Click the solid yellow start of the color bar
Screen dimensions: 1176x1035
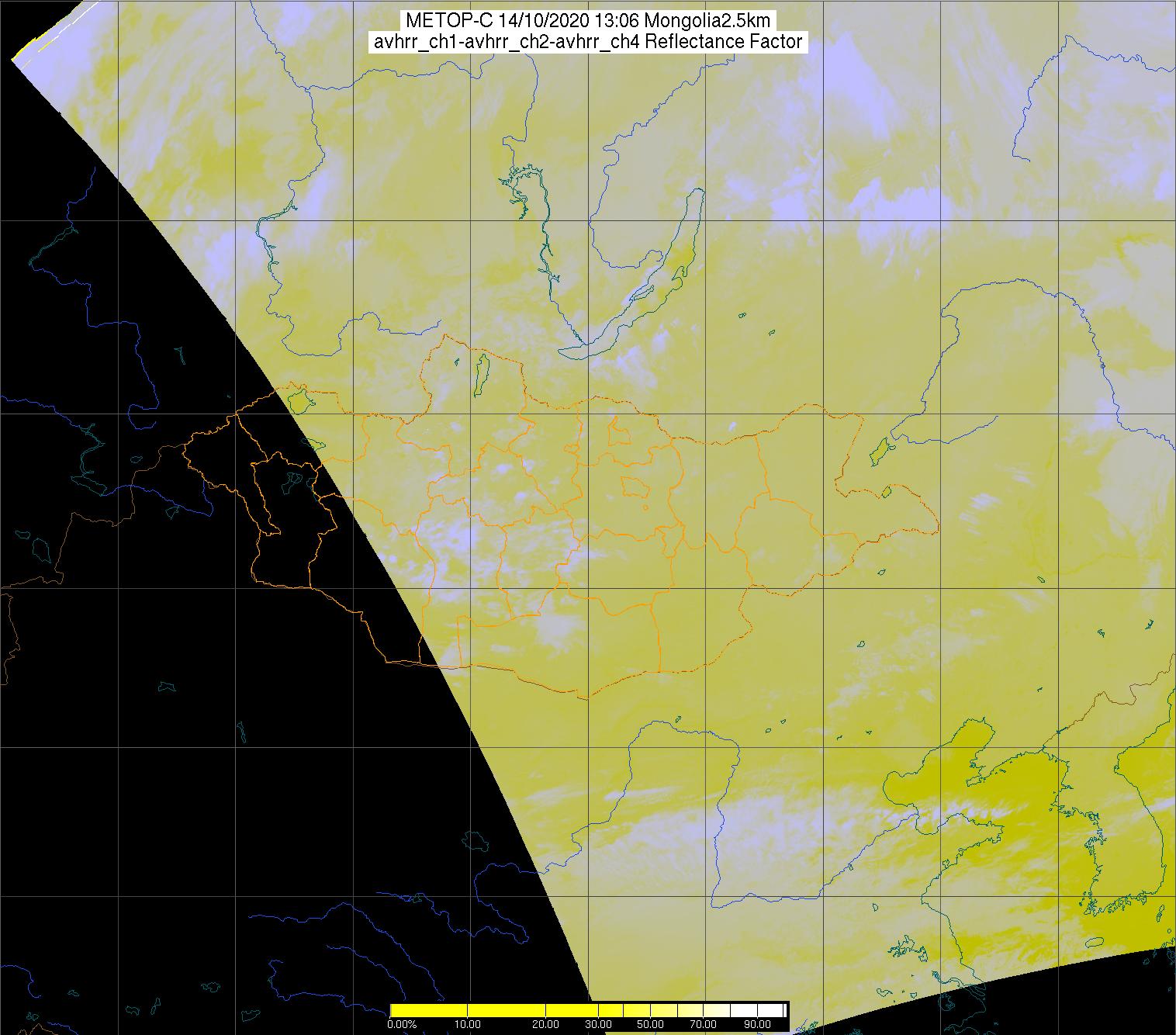pos(431,1009)
